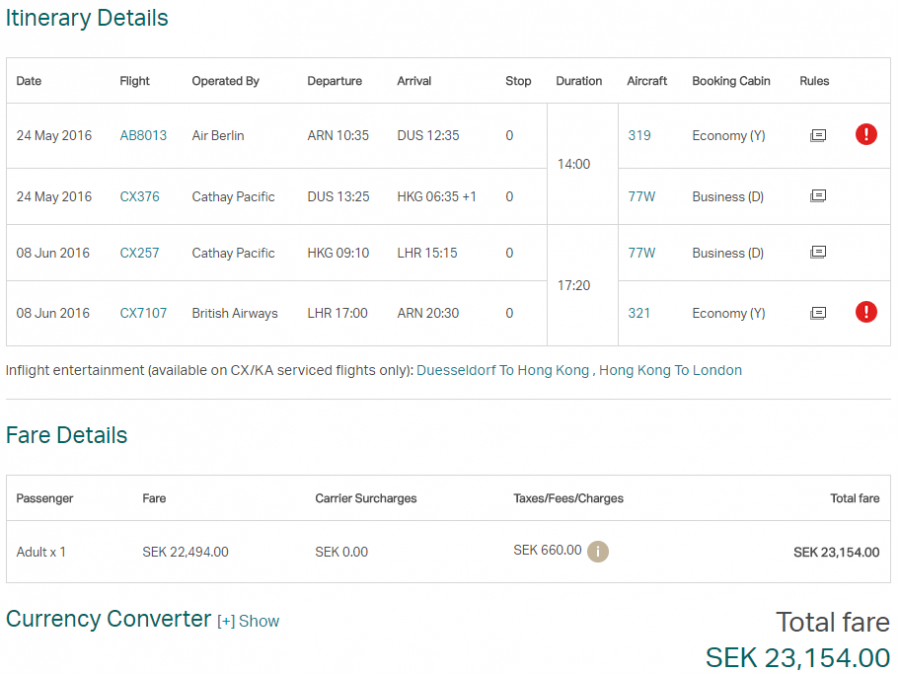Open fare rules icon for flight AB8013

(x=817, y=135)
